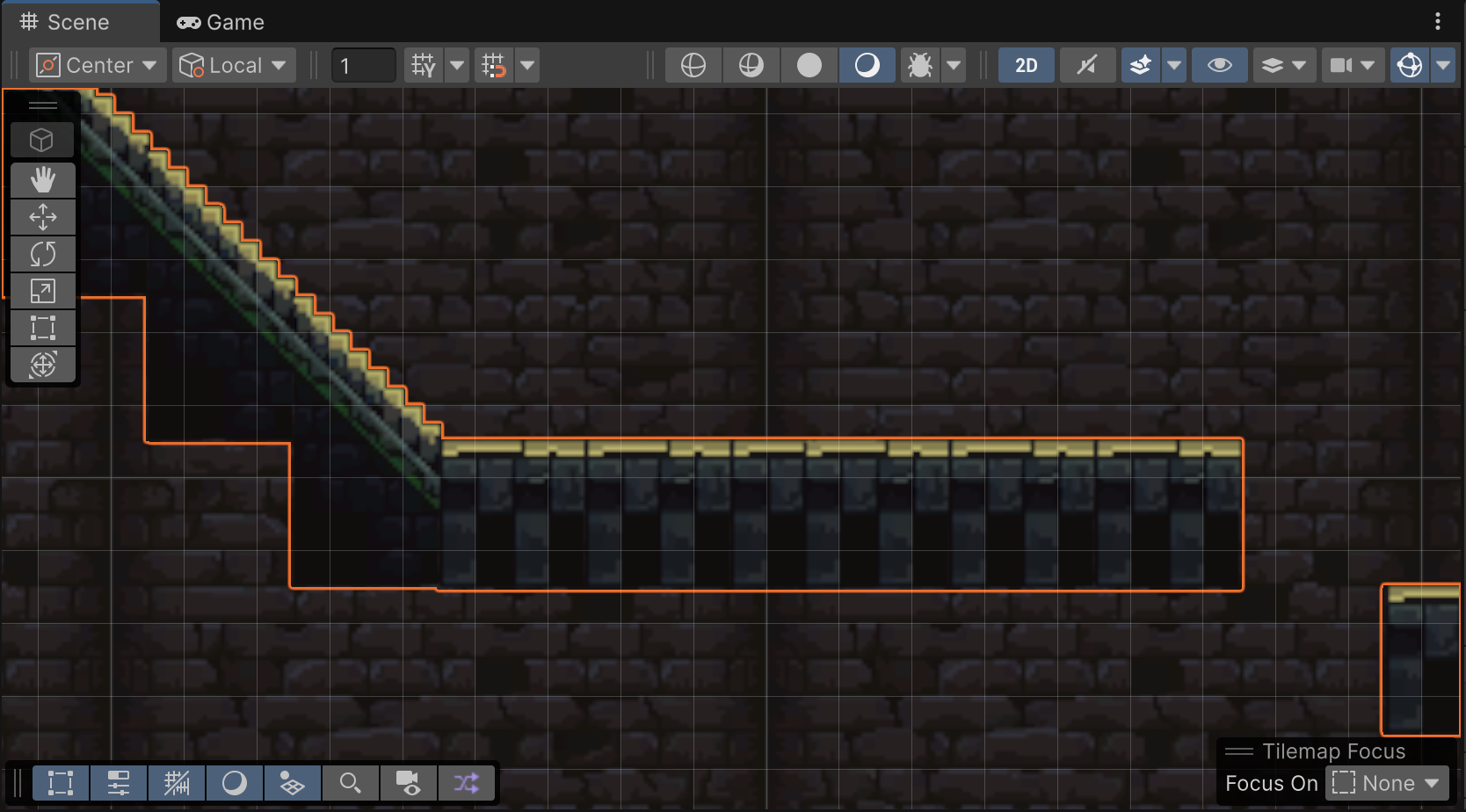
Task: Select the Move tool
Action: (43, 216)
